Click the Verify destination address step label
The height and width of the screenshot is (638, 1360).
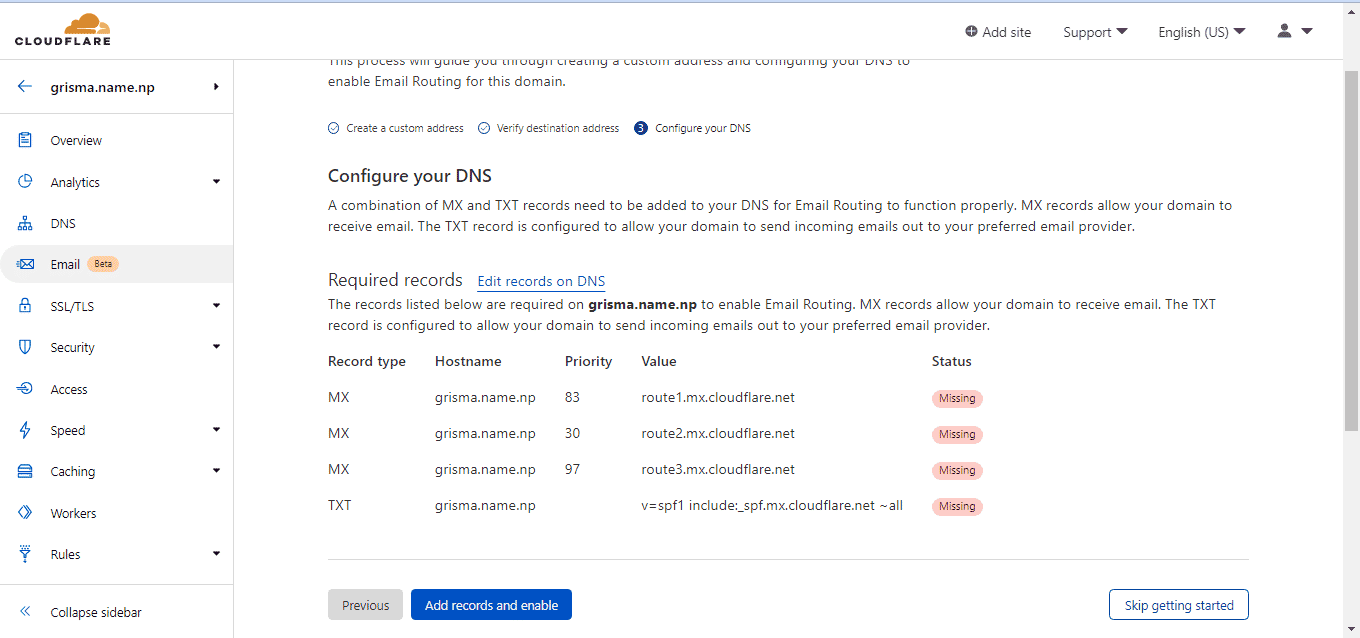coord(558,128)
